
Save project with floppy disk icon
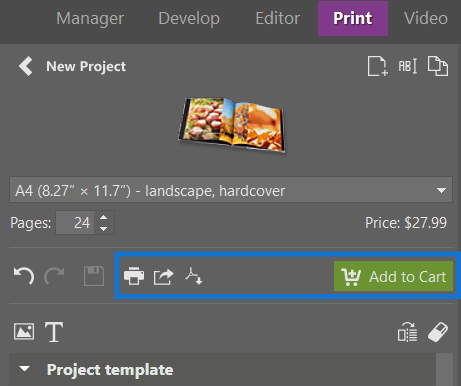(x=94, y=276)
